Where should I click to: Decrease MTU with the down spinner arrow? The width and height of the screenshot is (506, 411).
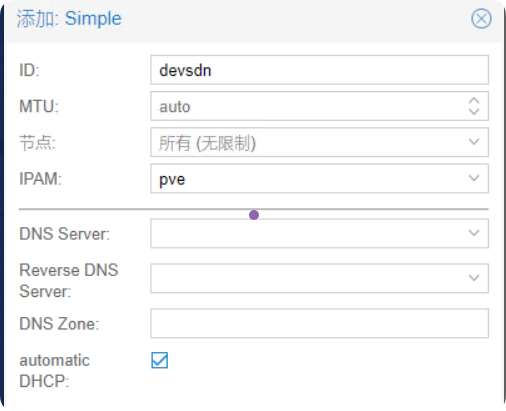pyautogui.click(x=474, y=112)
